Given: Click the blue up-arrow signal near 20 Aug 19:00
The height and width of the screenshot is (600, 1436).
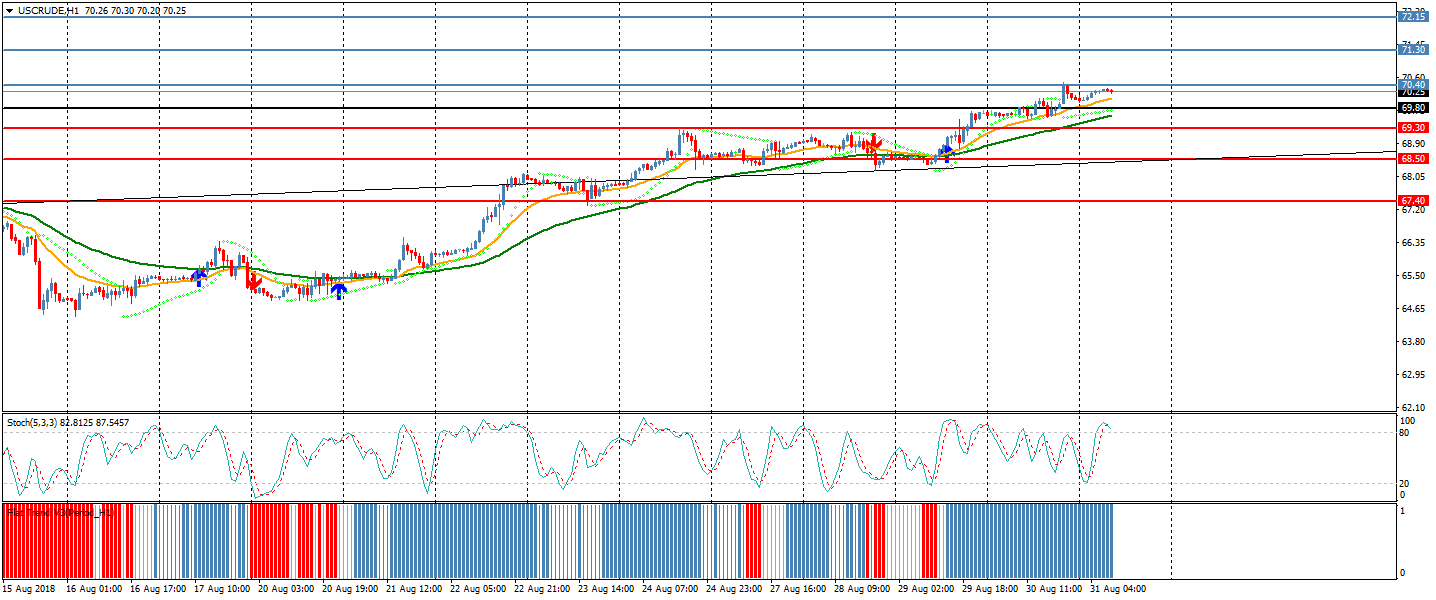Looking at the screenshot, I should tap(339, 290).
